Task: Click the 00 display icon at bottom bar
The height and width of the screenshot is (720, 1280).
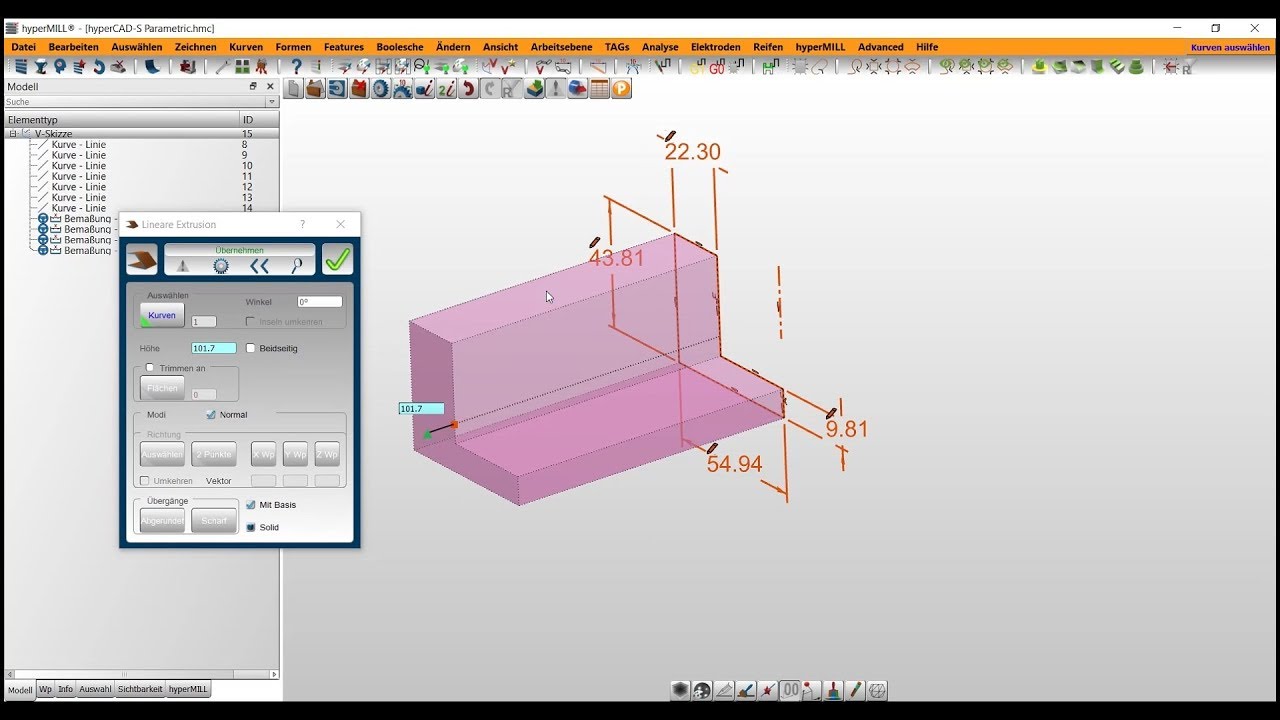Action: tap(791, 690)
